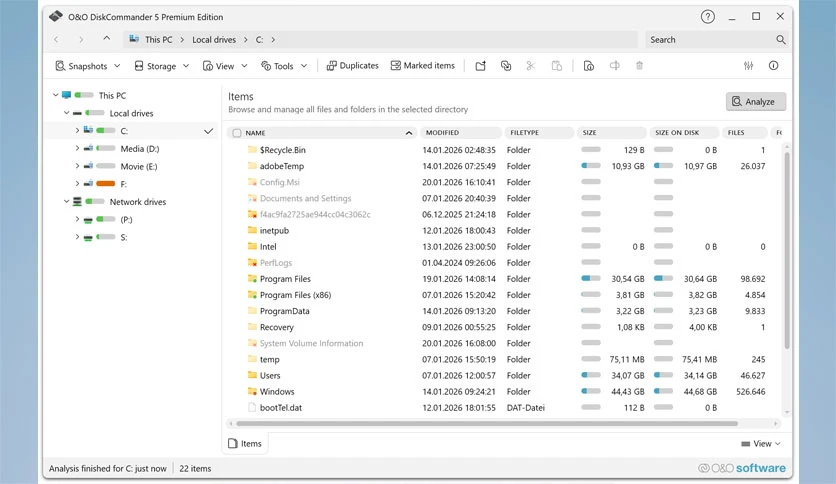Viewport: 836px width, 484px height.
Task: Toggle the select-all checkbox in NAME header
Action: (x=237, y=133)
